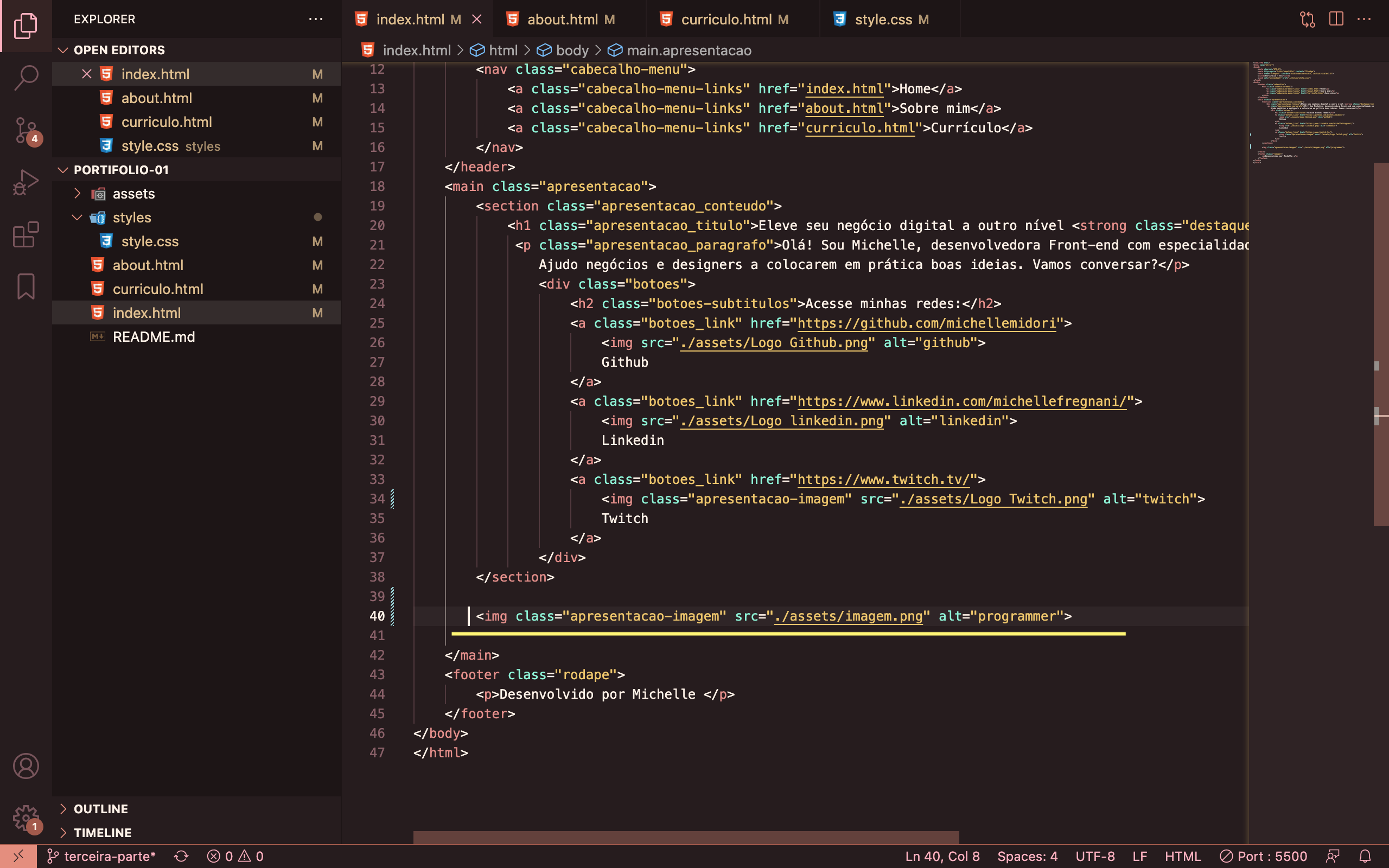1389x868 pixels.
Task: Follow the ./assets/imagem.png path link
Action: 849,616
